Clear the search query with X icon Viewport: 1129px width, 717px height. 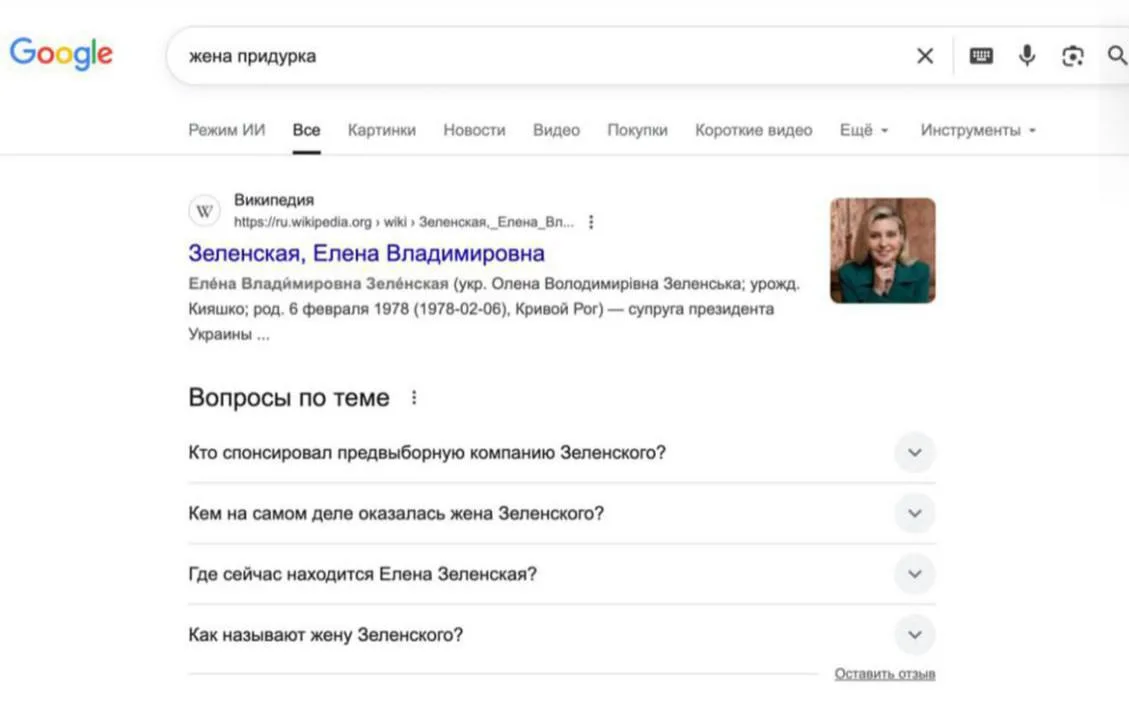tap(925, 56)
